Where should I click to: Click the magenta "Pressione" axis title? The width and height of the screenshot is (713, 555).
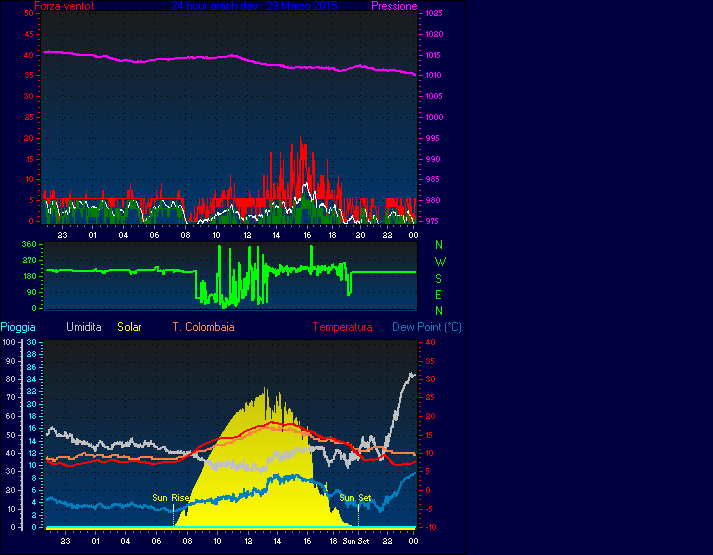[x=394, y=6]
